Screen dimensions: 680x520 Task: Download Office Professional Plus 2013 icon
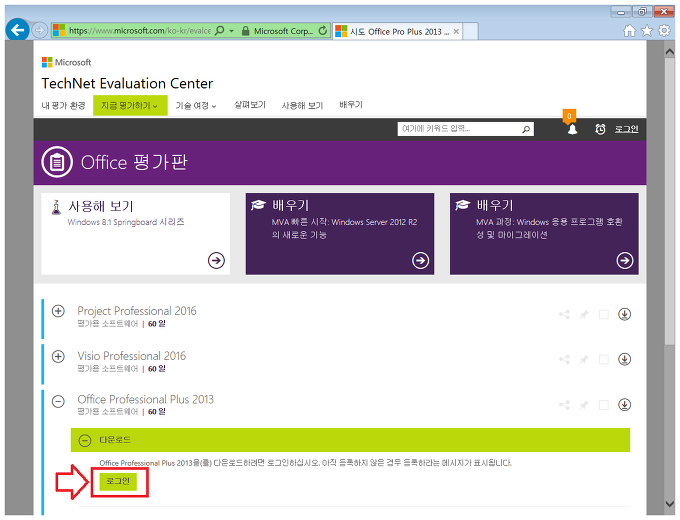pyautogui.click(x=624, y=405)
